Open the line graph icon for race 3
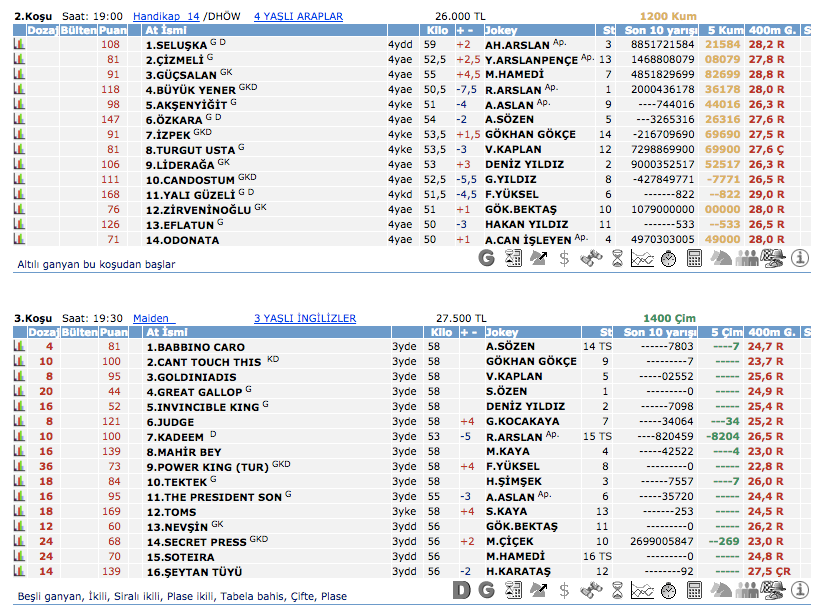 click(x=643, y=590)
